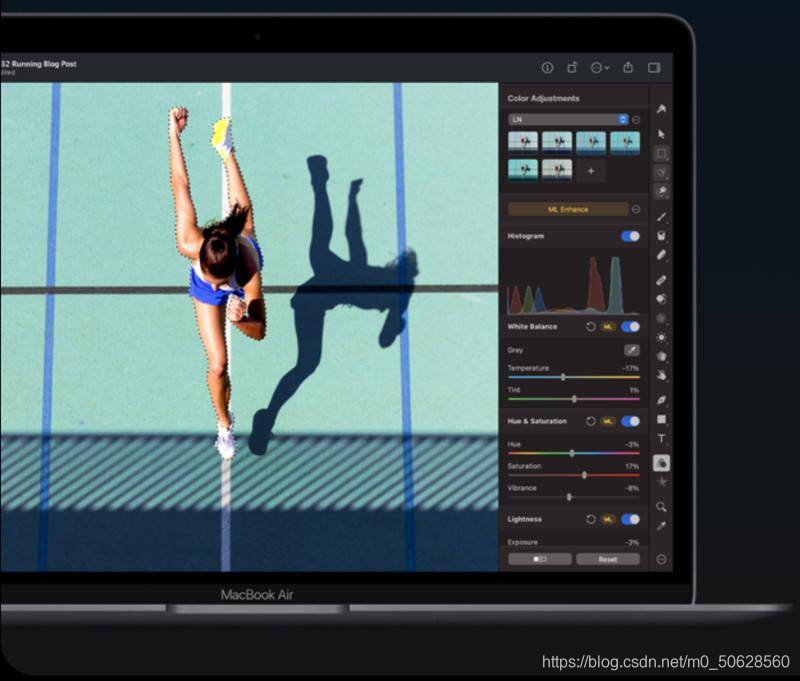Screen dimensions: 800x681
Task: Open the options circle beside LN preset
Action: click(636, 119)
